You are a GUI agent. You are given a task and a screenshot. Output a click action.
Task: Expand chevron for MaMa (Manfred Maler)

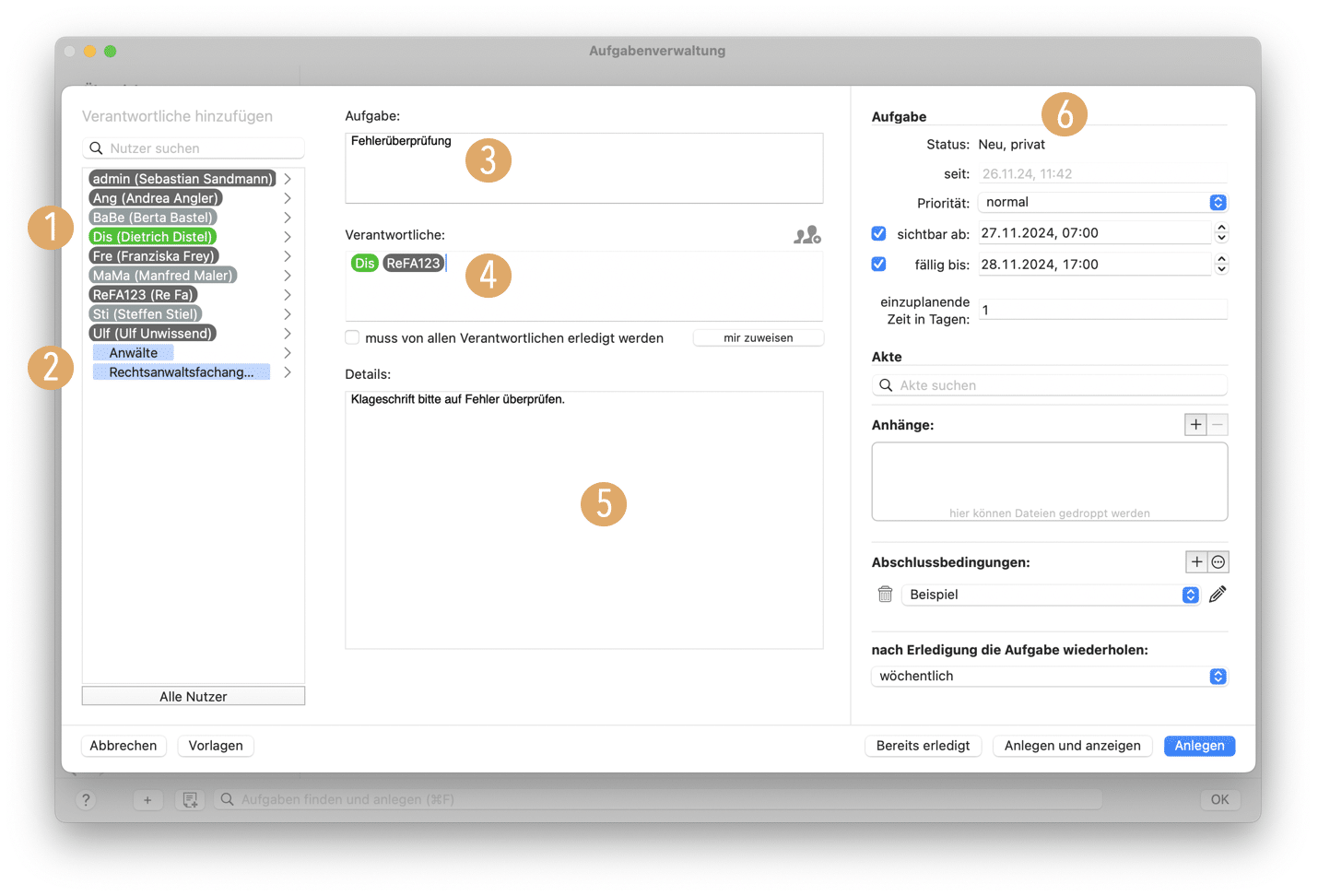point(288,276)
